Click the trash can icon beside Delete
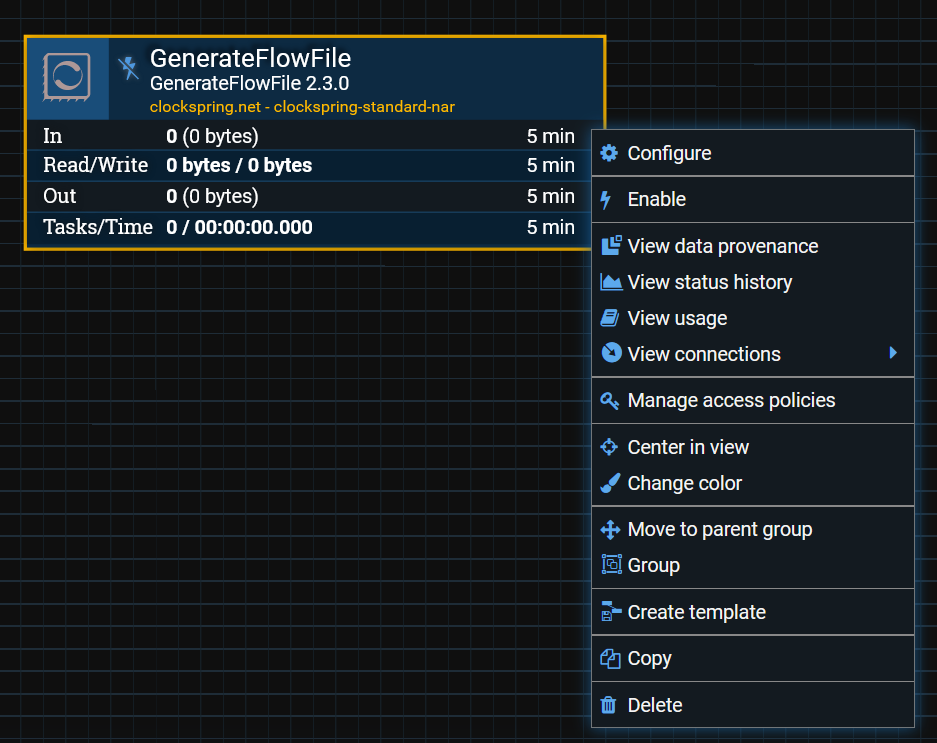Viewport: 937px width, 743px height. point(608,705)
